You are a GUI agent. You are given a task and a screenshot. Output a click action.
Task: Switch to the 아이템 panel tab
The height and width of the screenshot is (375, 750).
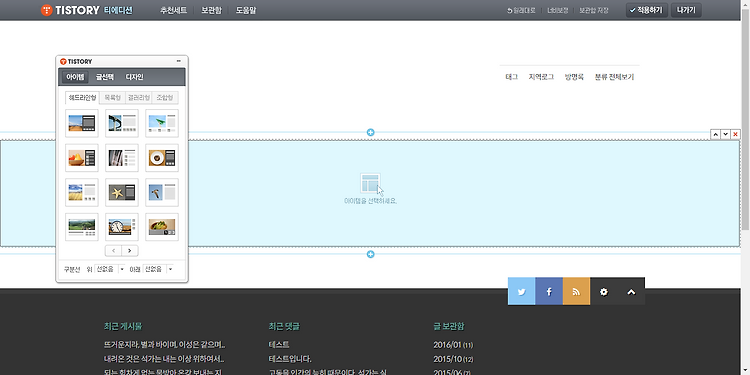click(x=75, y=77)
